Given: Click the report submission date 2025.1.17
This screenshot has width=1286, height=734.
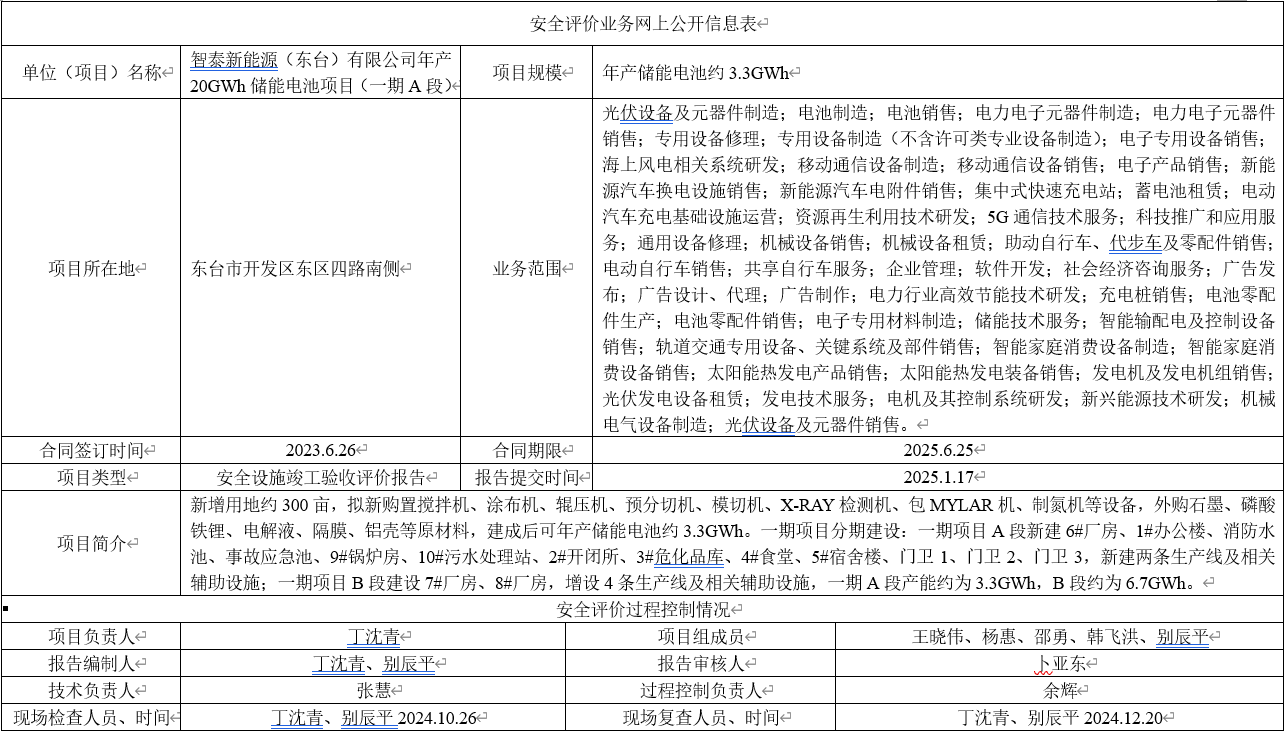Looking at the screenshot, I should click(938, 477).
